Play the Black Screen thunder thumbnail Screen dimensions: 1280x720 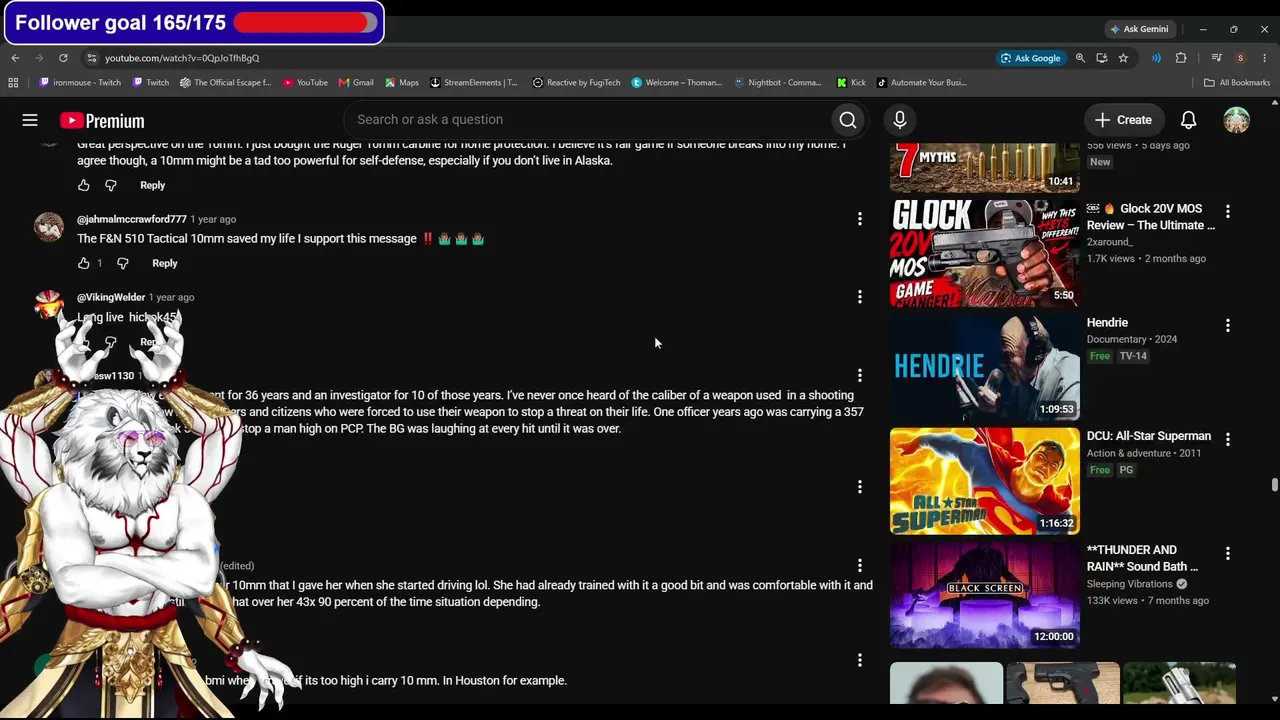tap(985, 595)
